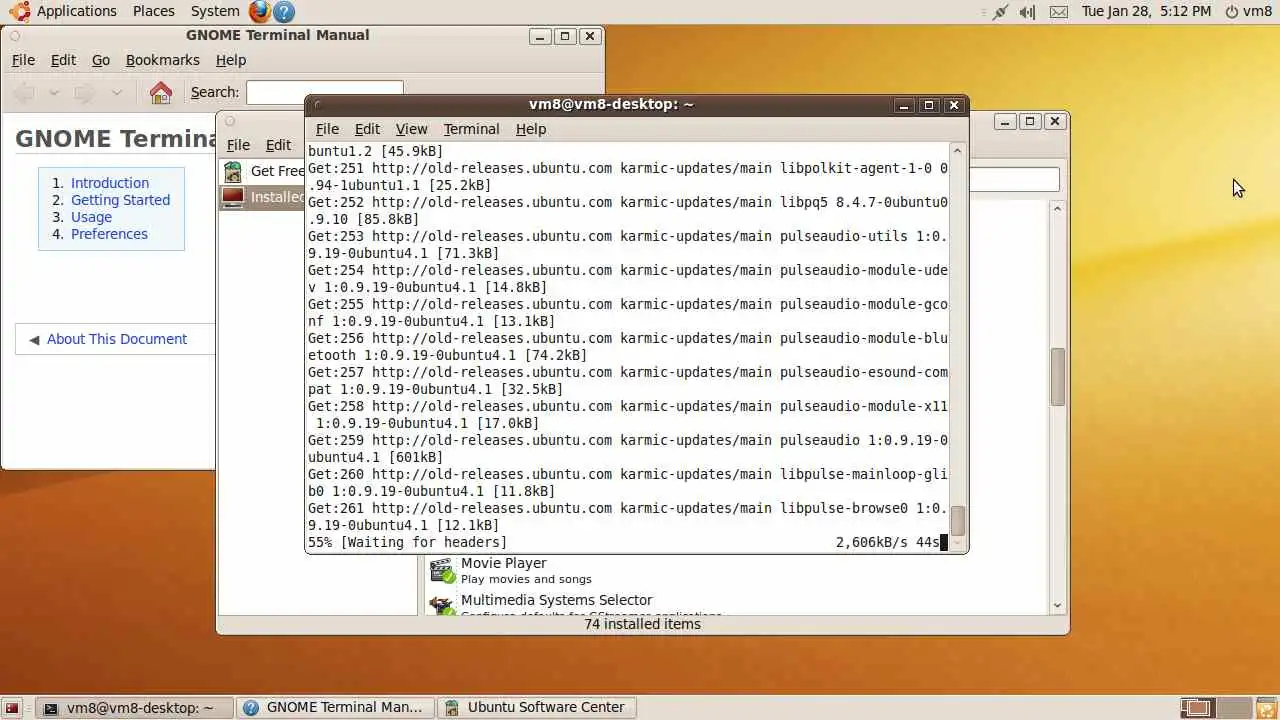Select Get Free Software icon in Software Center
This screenshot has width=1280, height=720.
pyautogui.click(x=233, y=171)
